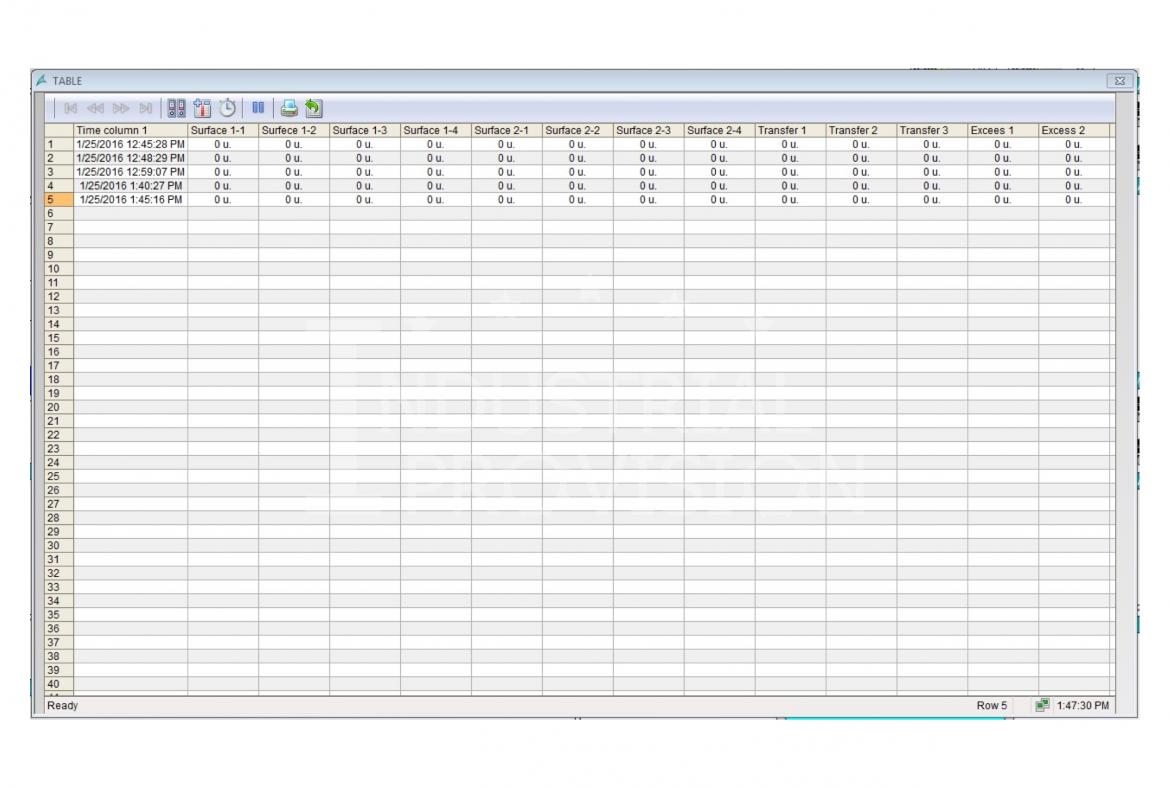Screen dimensions: 1170x788
Task: Click the last record navigation arrow
Action: pos(146,107)
